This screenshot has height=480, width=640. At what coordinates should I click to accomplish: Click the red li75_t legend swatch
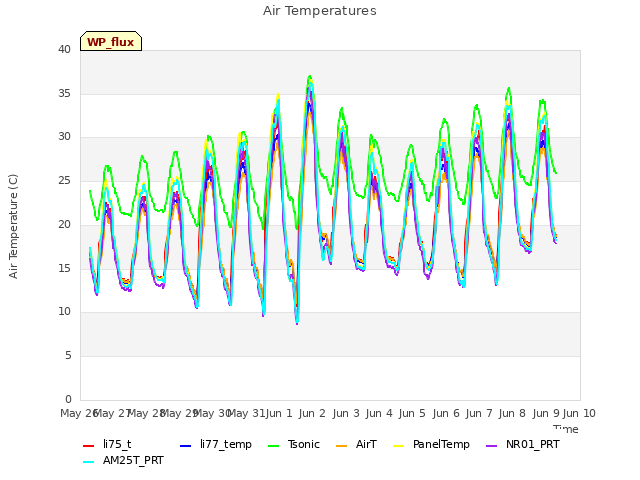(89, 446)
